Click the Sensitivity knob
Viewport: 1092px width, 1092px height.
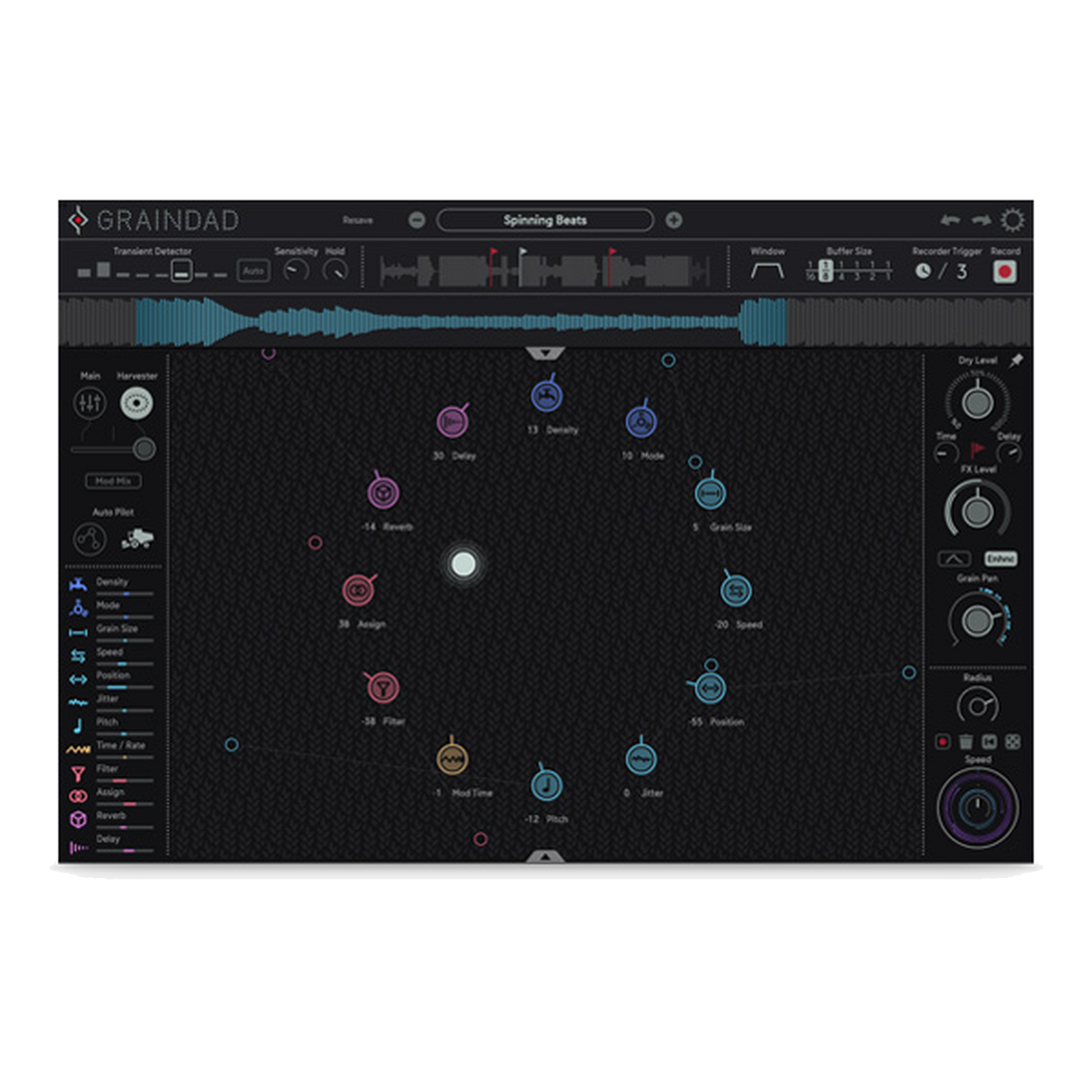pyautogui.click(x=296, y=270)
